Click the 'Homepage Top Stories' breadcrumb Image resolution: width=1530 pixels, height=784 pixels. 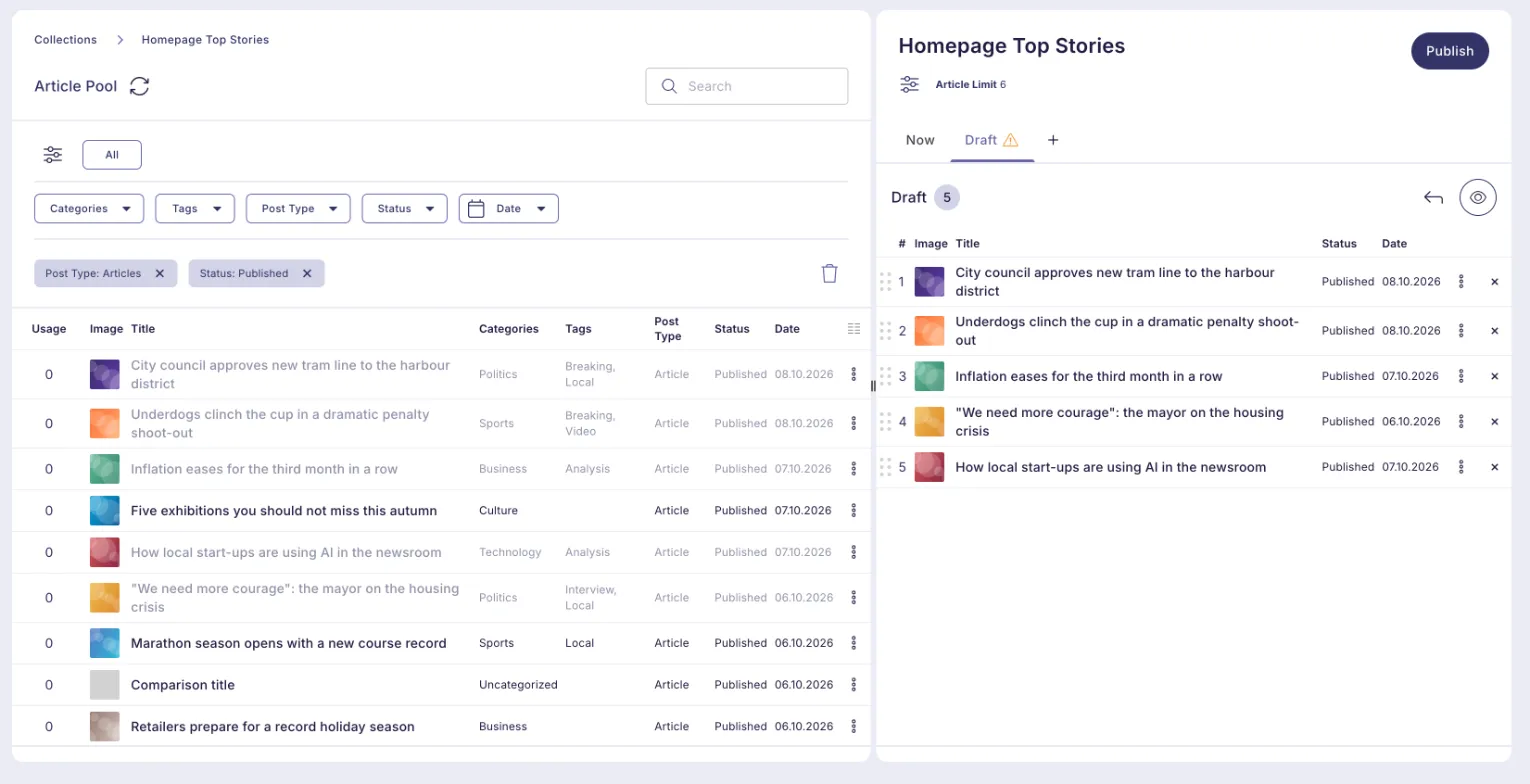pos(205,40)
